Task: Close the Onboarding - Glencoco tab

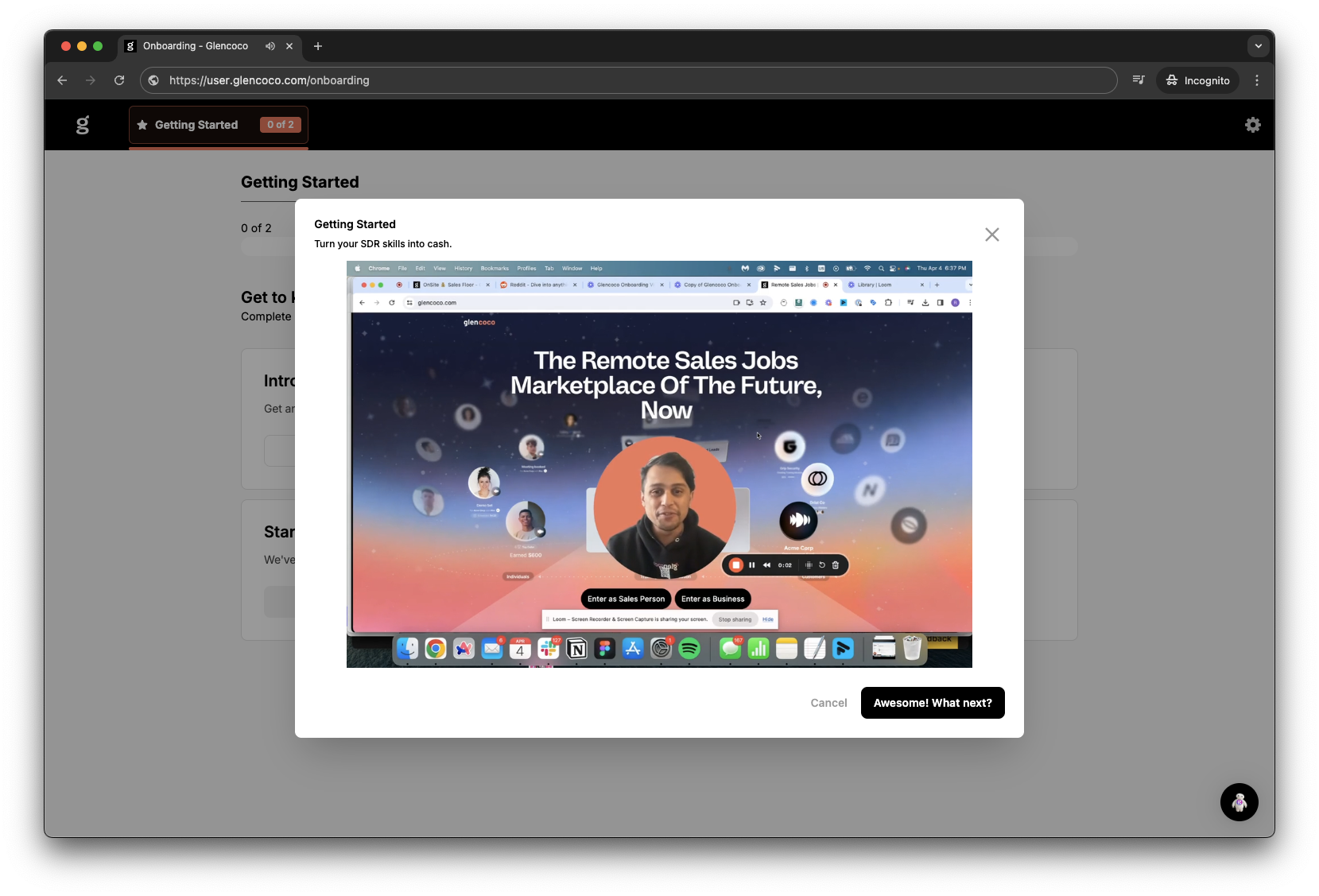Action: click(x=289, y=46)
